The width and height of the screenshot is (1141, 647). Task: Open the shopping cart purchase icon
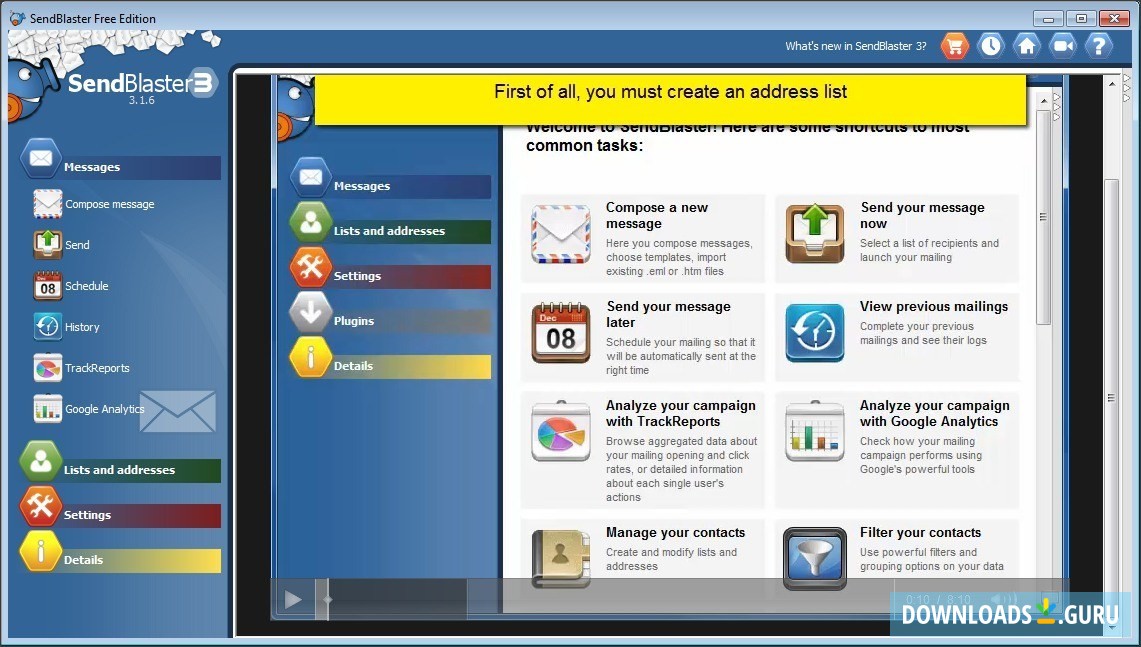pyautogui.click(x=955, y=46)
